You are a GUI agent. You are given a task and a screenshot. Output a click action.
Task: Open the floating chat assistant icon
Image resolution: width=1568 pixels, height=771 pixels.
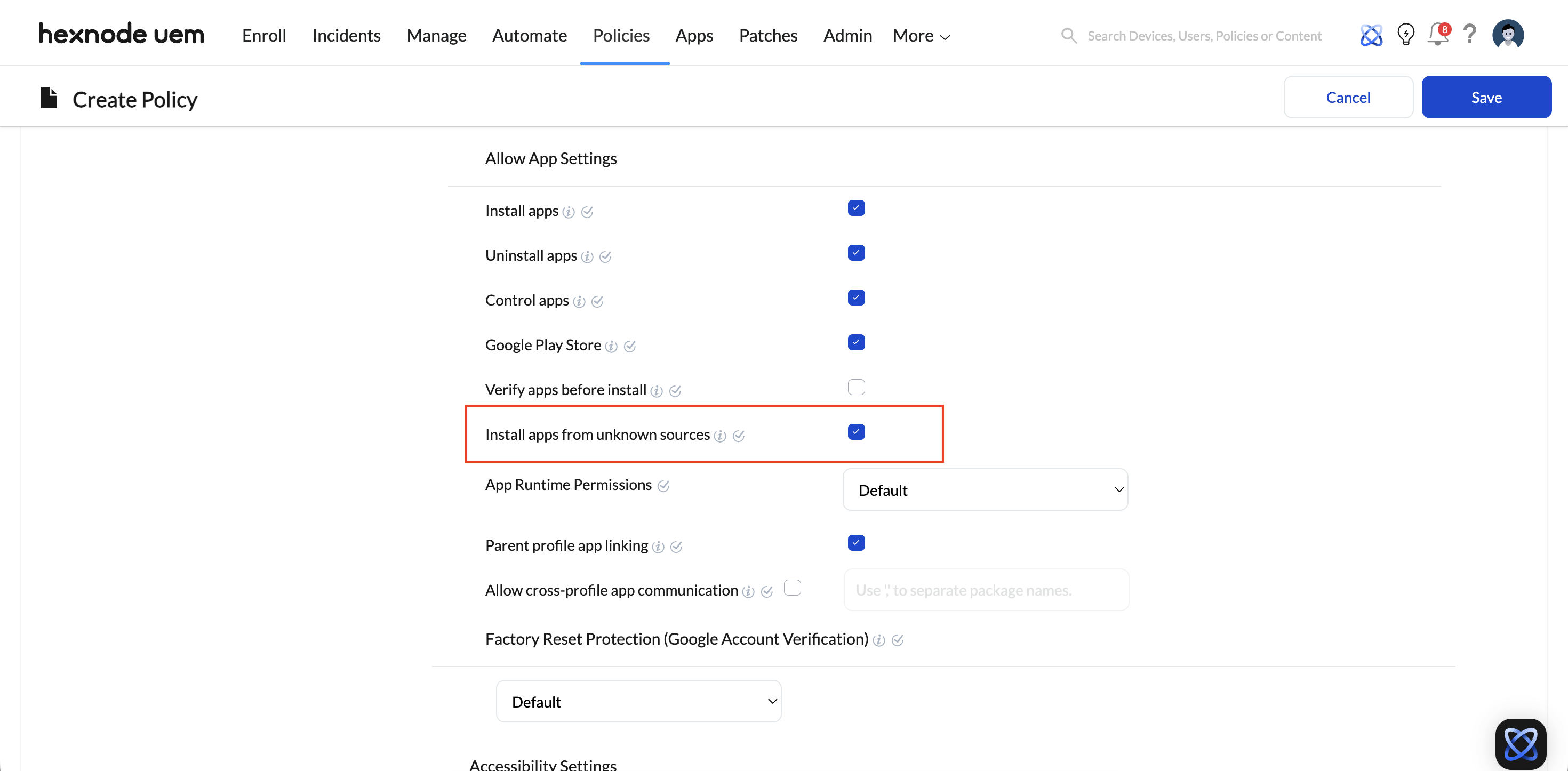tap(1521, 744)
